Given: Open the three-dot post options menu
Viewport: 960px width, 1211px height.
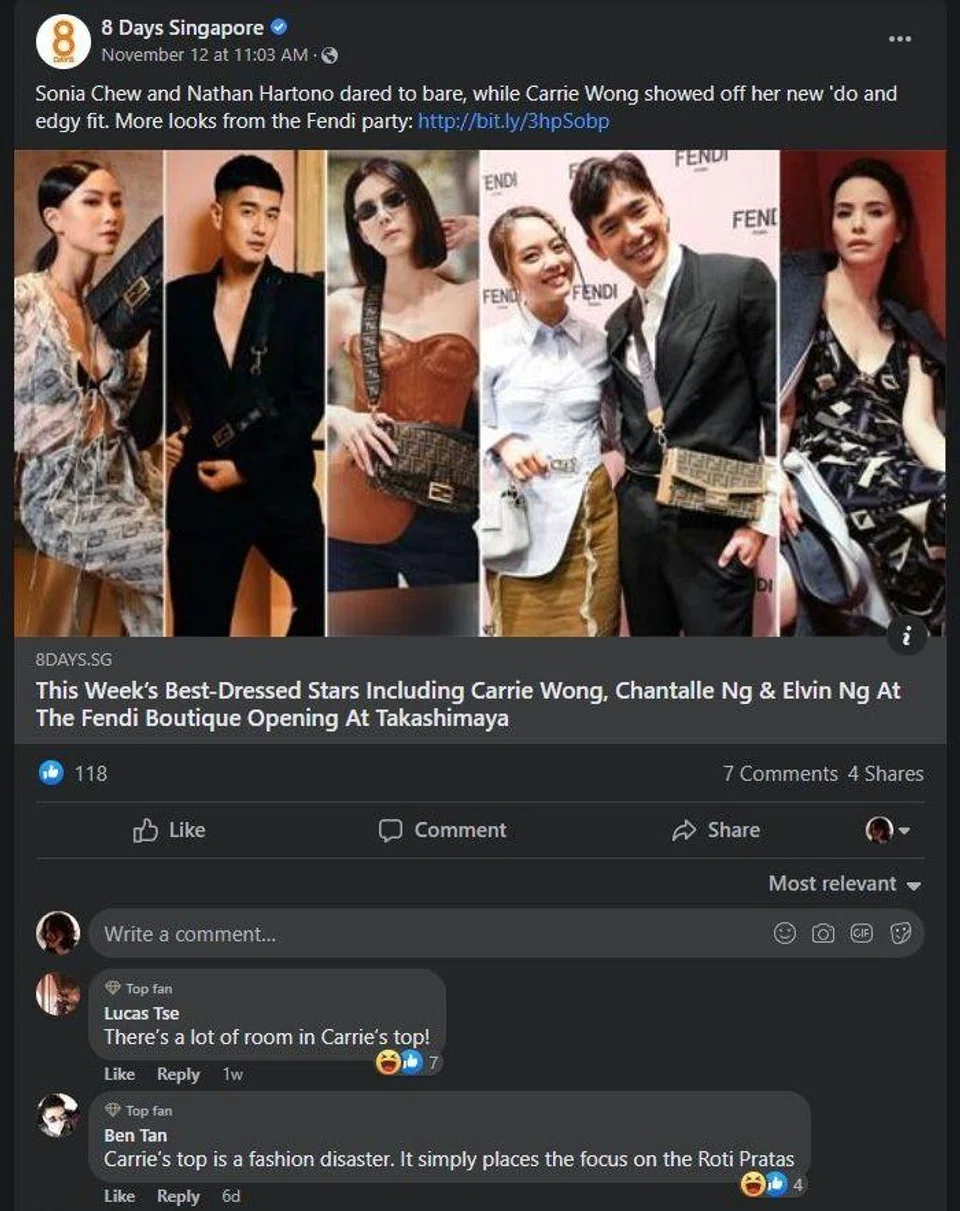Looking at the screenshot, I should click(899, 38).
